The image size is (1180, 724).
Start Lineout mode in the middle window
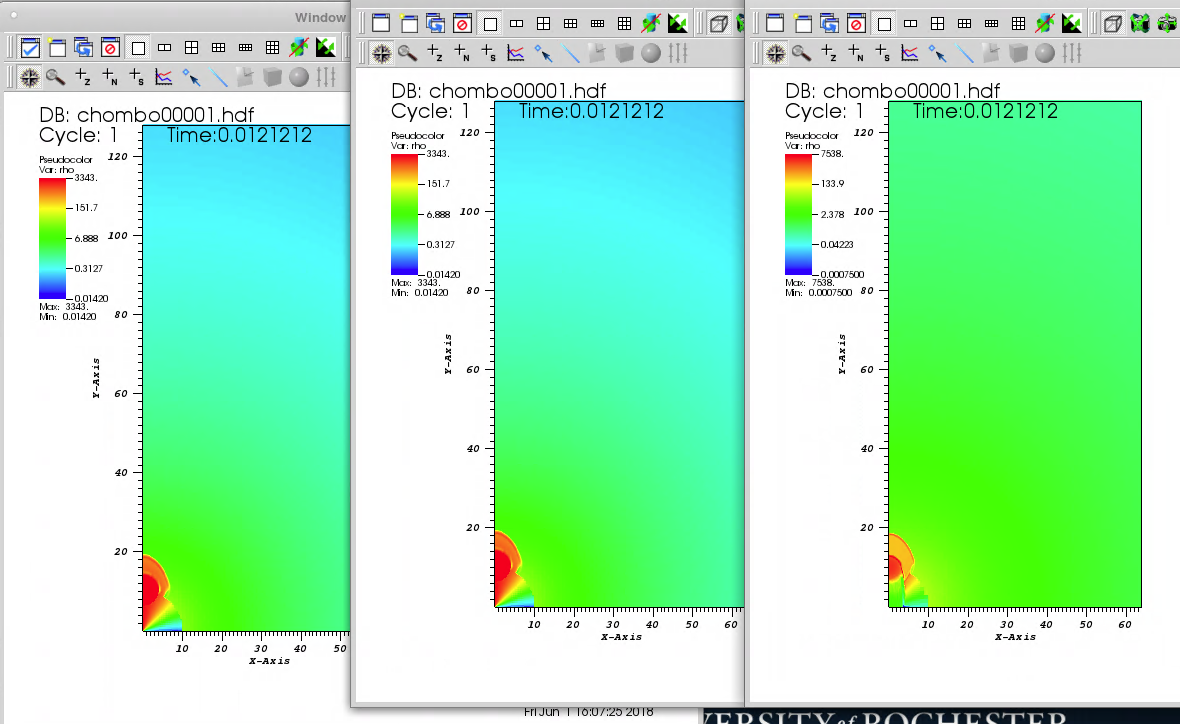(515, 53)
